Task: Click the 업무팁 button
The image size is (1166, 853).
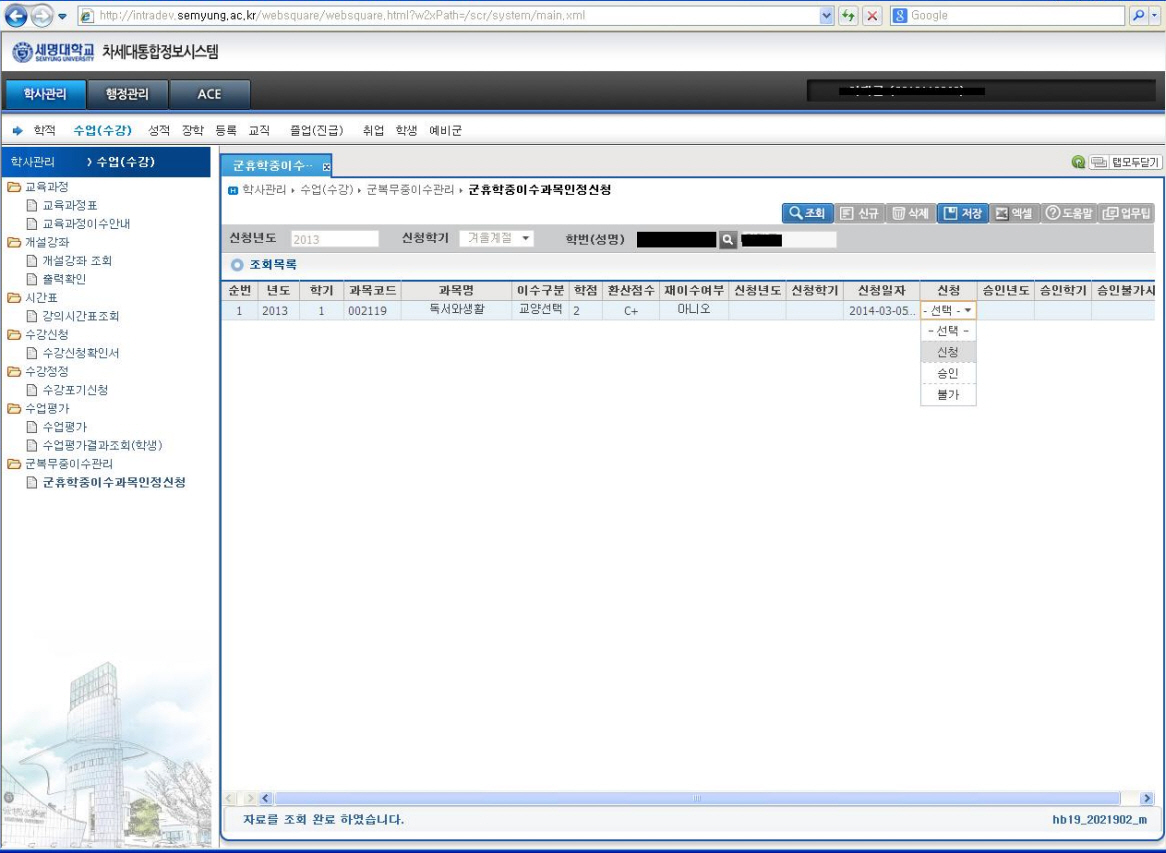Action: (1127, 213)
